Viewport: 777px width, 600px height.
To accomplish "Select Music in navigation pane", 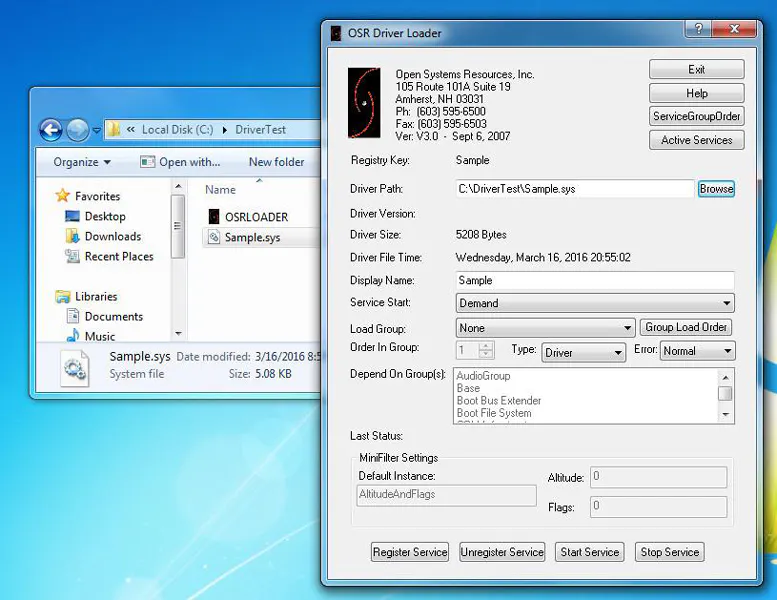I will click(x=100, y=336).
